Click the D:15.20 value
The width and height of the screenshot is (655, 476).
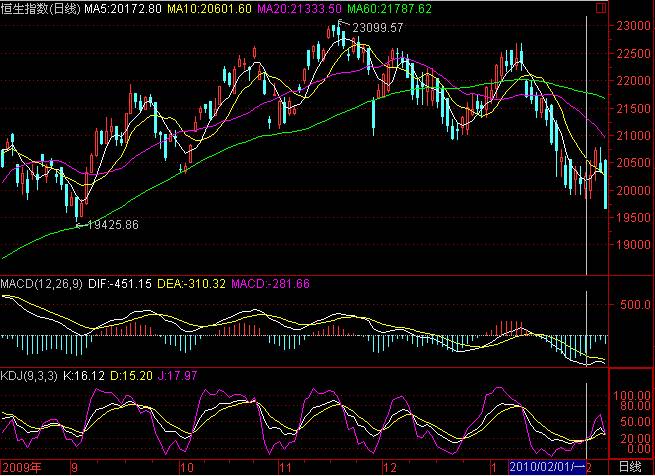pos(131,376)
